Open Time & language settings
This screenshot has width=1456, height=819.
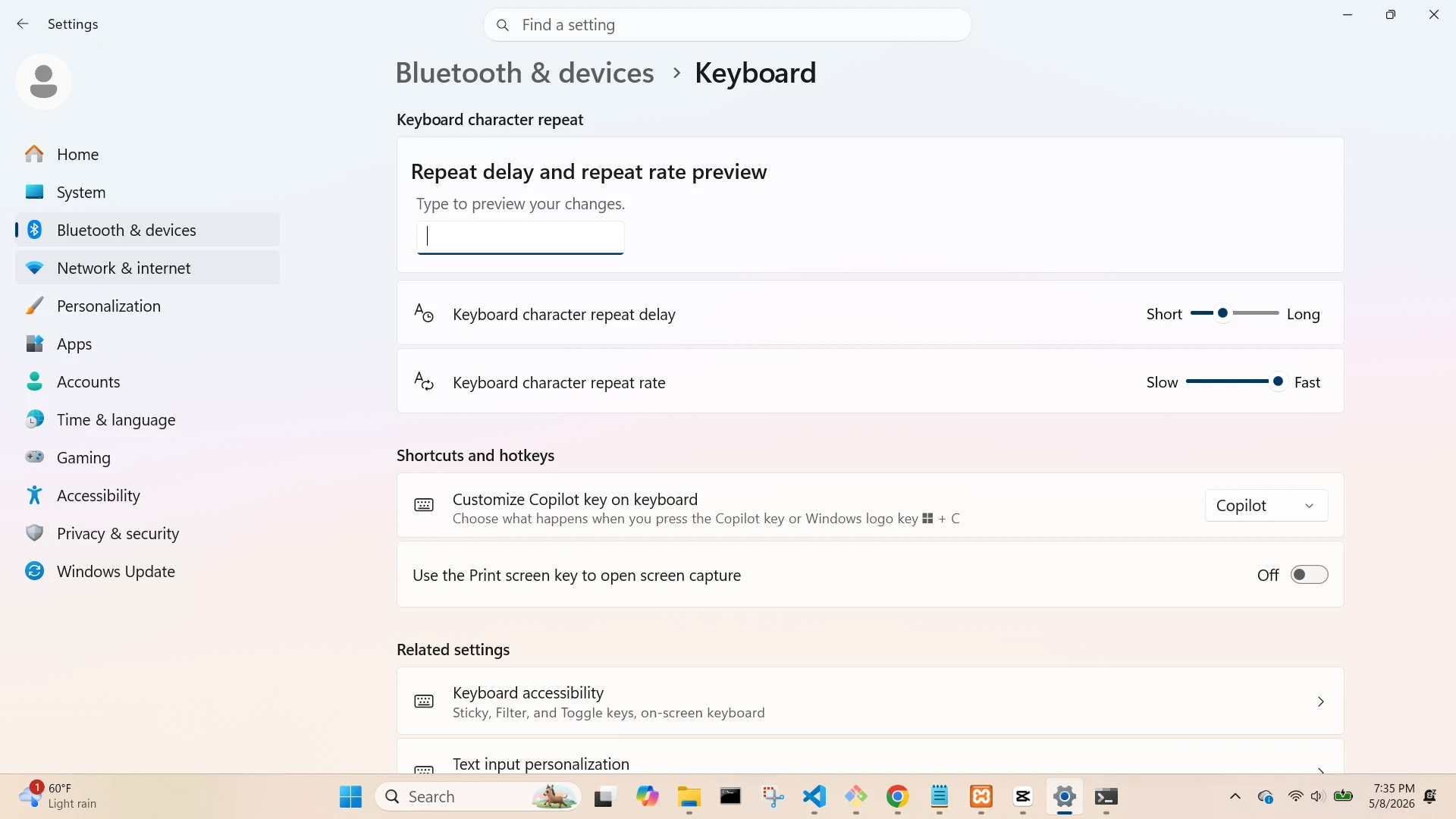147,419
